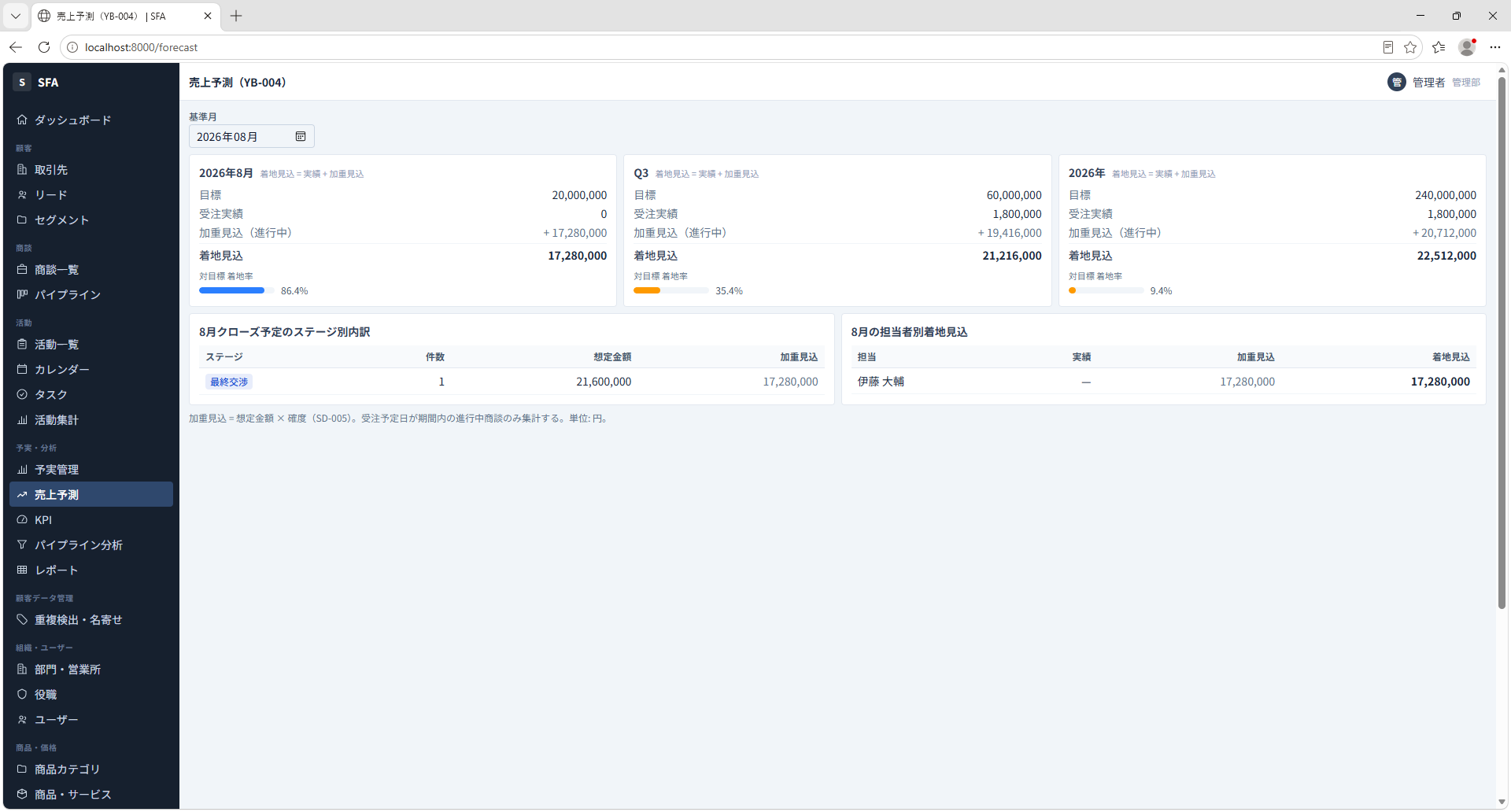Click the 2026年 9.4% progress bar
Viewport: 1511px width, 812px height.
pyautogui.click(x=1106, y=290)
